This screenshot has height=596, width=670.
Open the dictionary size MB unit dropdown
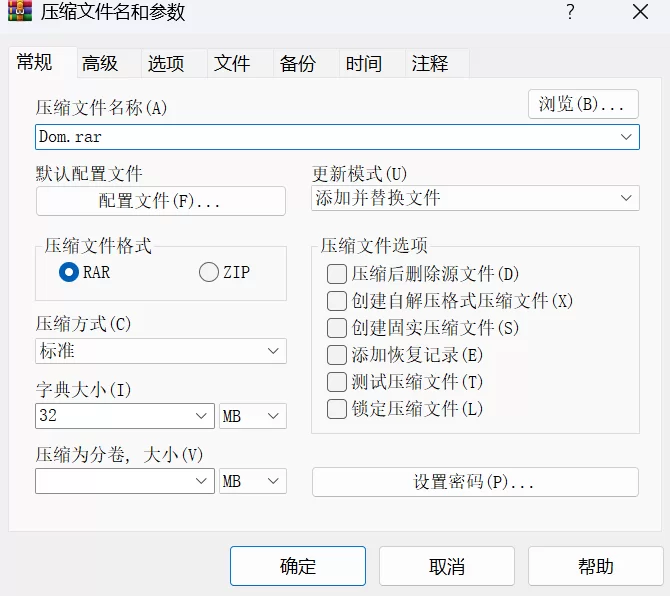[x=253, y=416]
